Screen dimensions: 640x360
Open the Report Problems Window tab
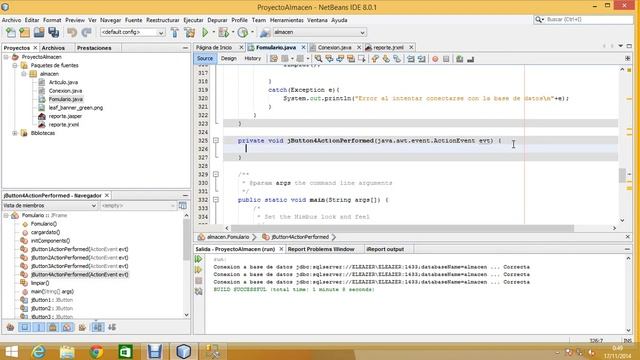321,249
